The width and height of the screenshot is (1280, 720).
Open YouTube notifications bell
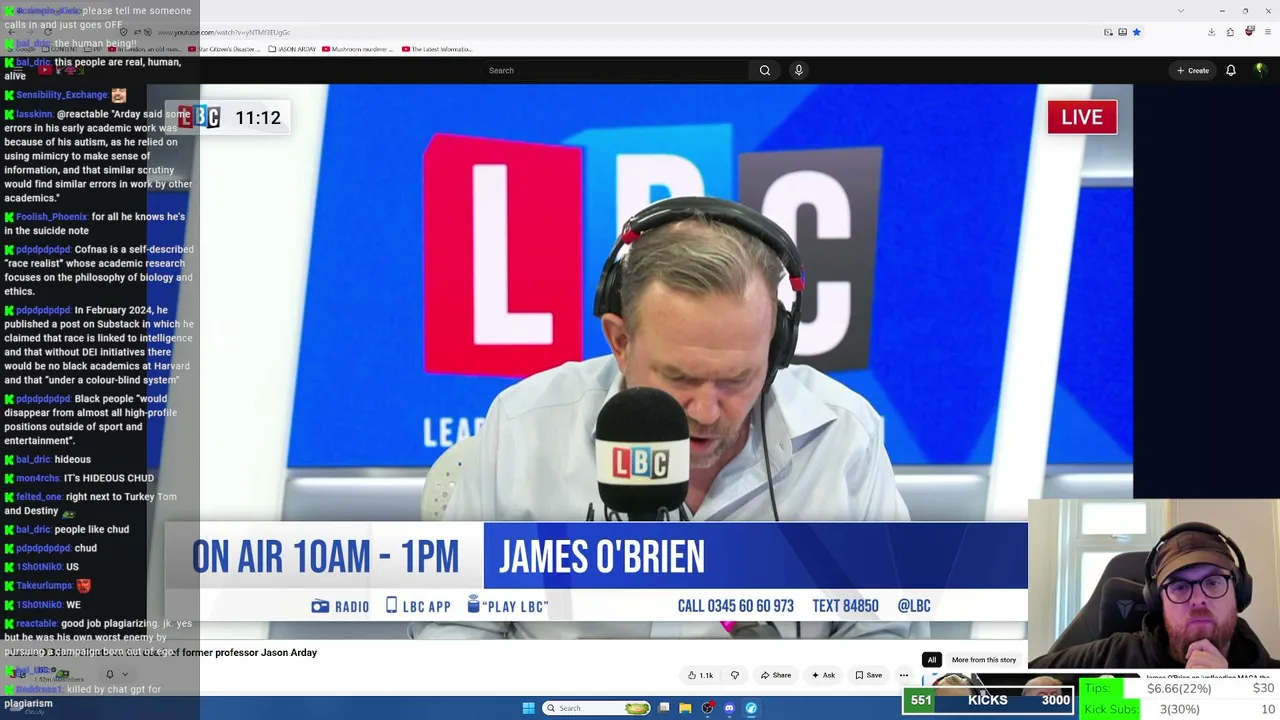pos(1231,70)
